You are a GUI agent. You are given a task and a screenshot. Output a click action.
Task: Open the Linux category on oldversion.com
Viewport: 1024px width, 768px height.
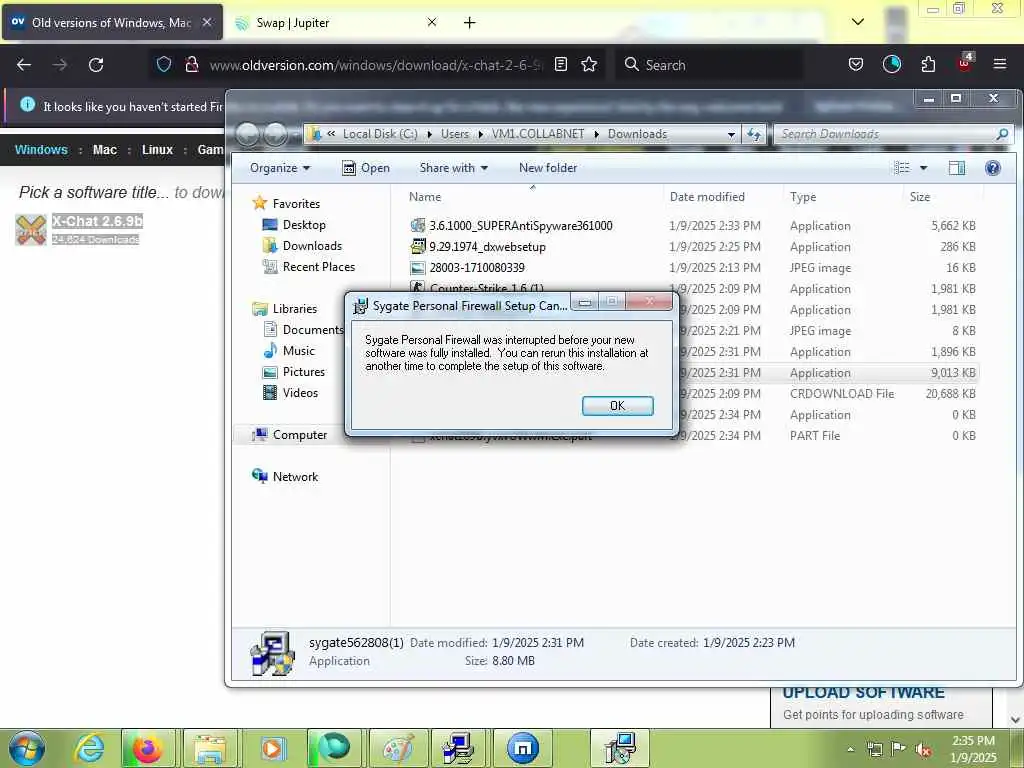(x=157, y=150)
